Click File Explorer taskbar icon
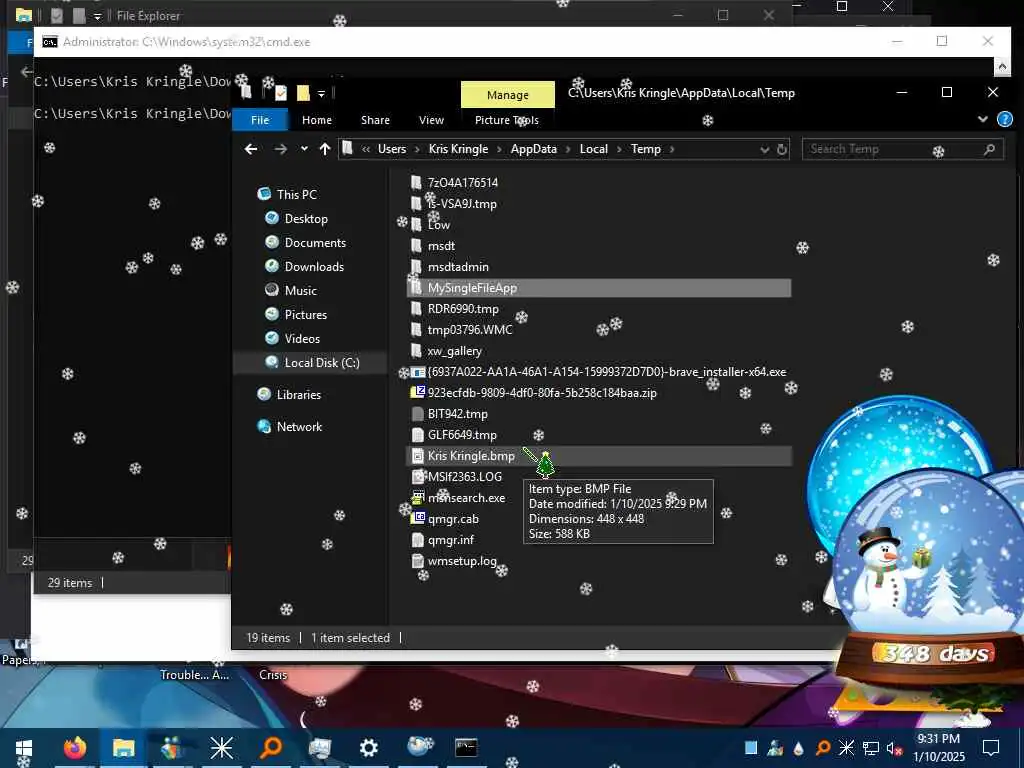 (x=123, y=748)
